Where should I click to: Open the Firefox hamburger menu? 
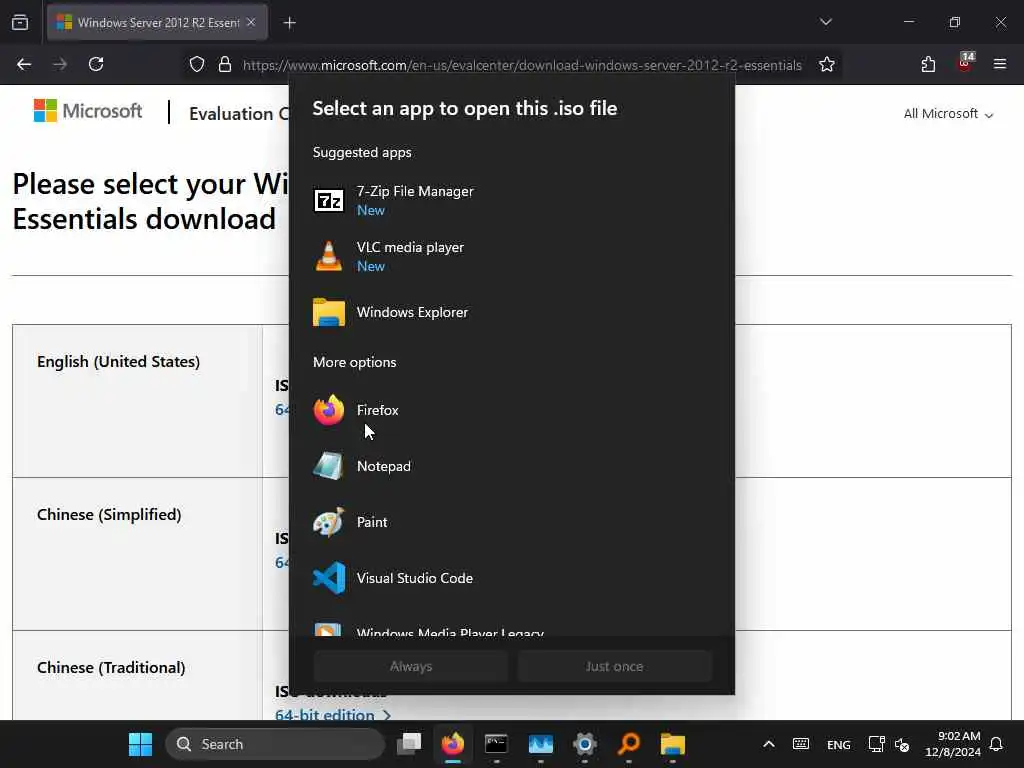pos(1000,64)
